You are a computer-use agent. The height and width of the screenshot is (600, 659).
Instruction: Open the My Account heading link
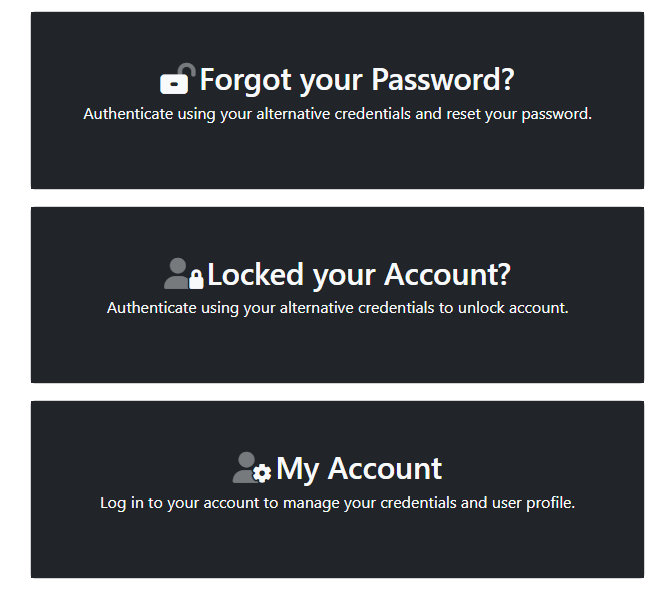pos(359,468)
